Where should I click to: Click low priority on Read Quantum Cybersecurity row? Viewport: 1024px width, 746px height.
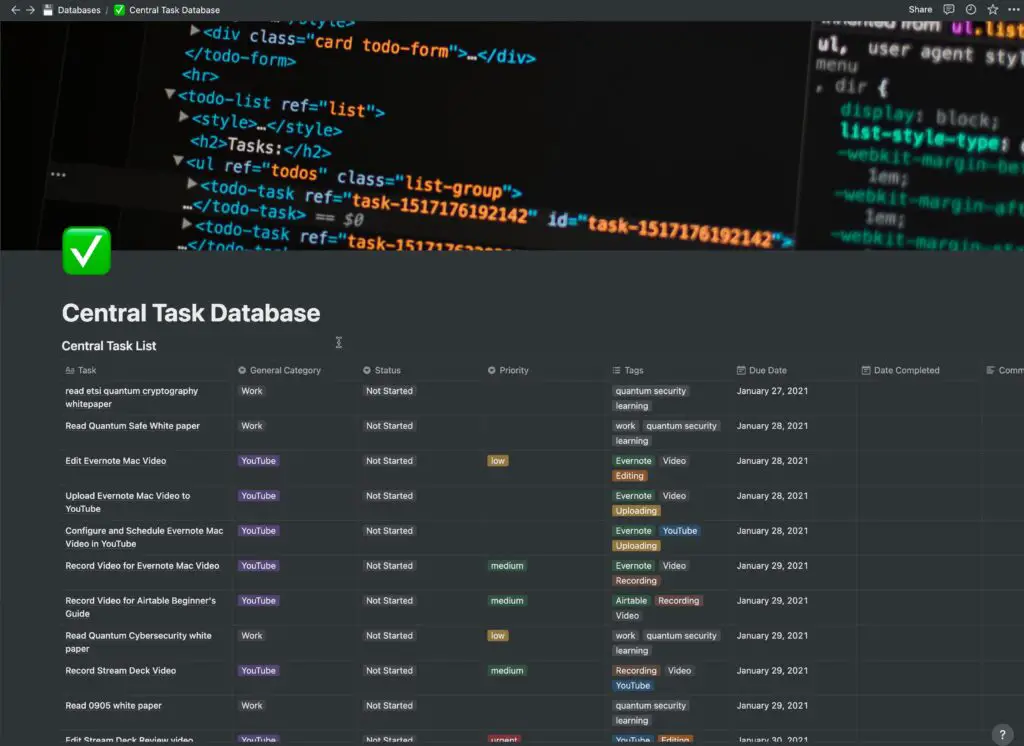[498, 636]
